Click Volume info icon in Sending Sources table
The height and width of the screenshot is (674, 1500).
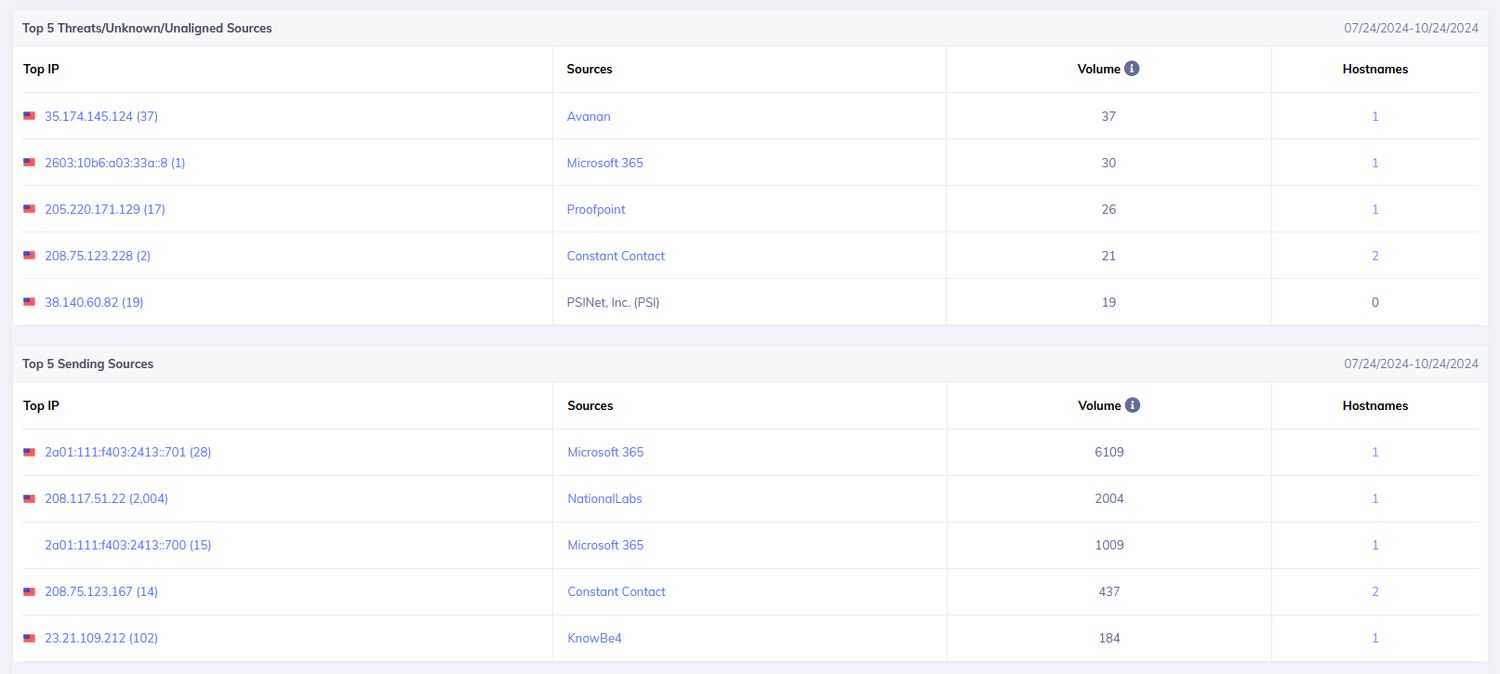click(x=1132, y=405)
